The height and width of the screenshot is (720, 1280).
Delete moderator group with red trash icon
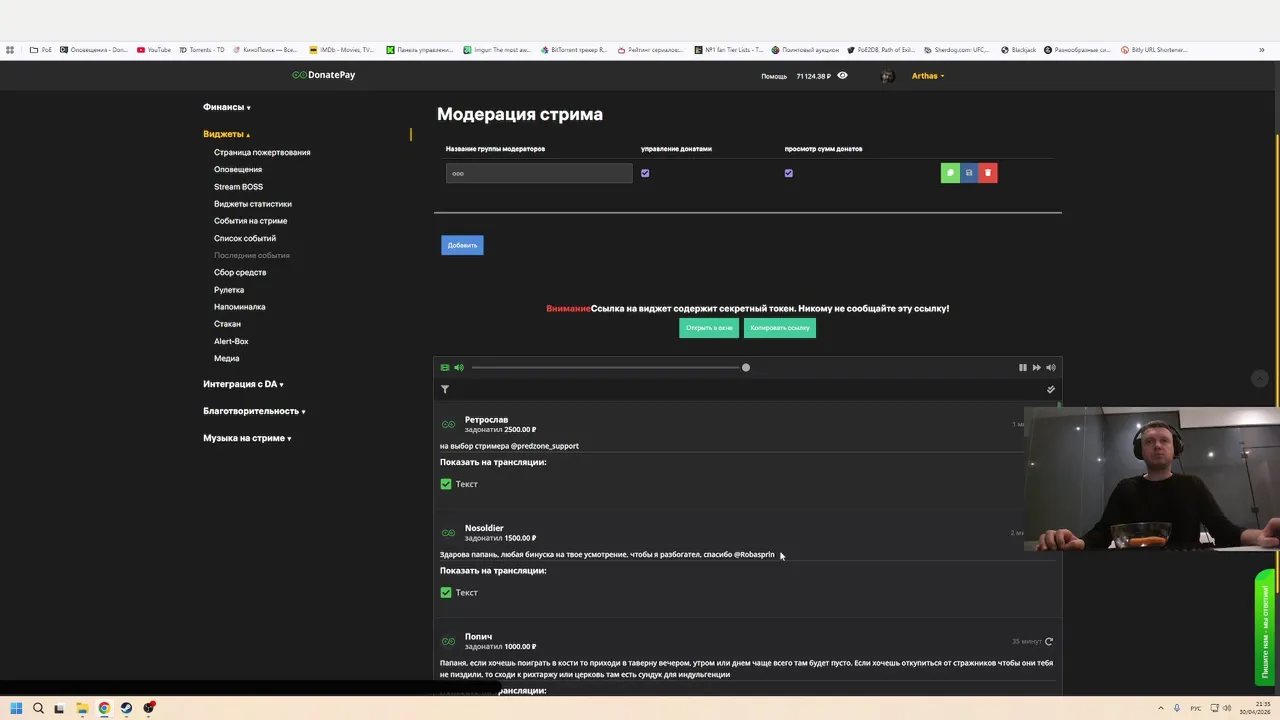[x=987, y=173]
